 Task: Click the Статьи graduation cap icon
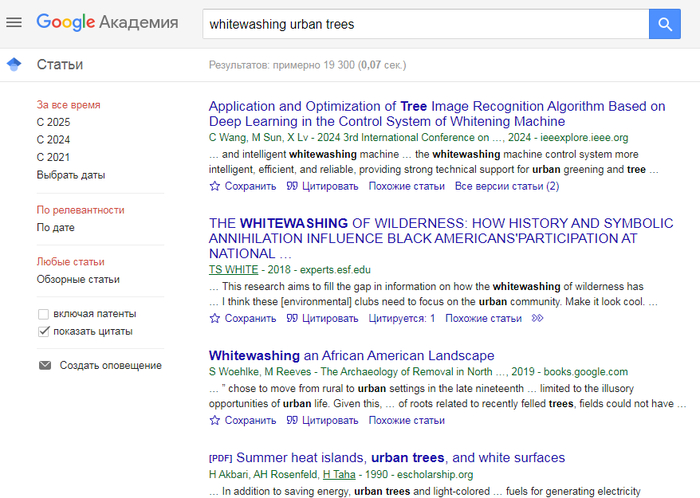click(14, 65)
